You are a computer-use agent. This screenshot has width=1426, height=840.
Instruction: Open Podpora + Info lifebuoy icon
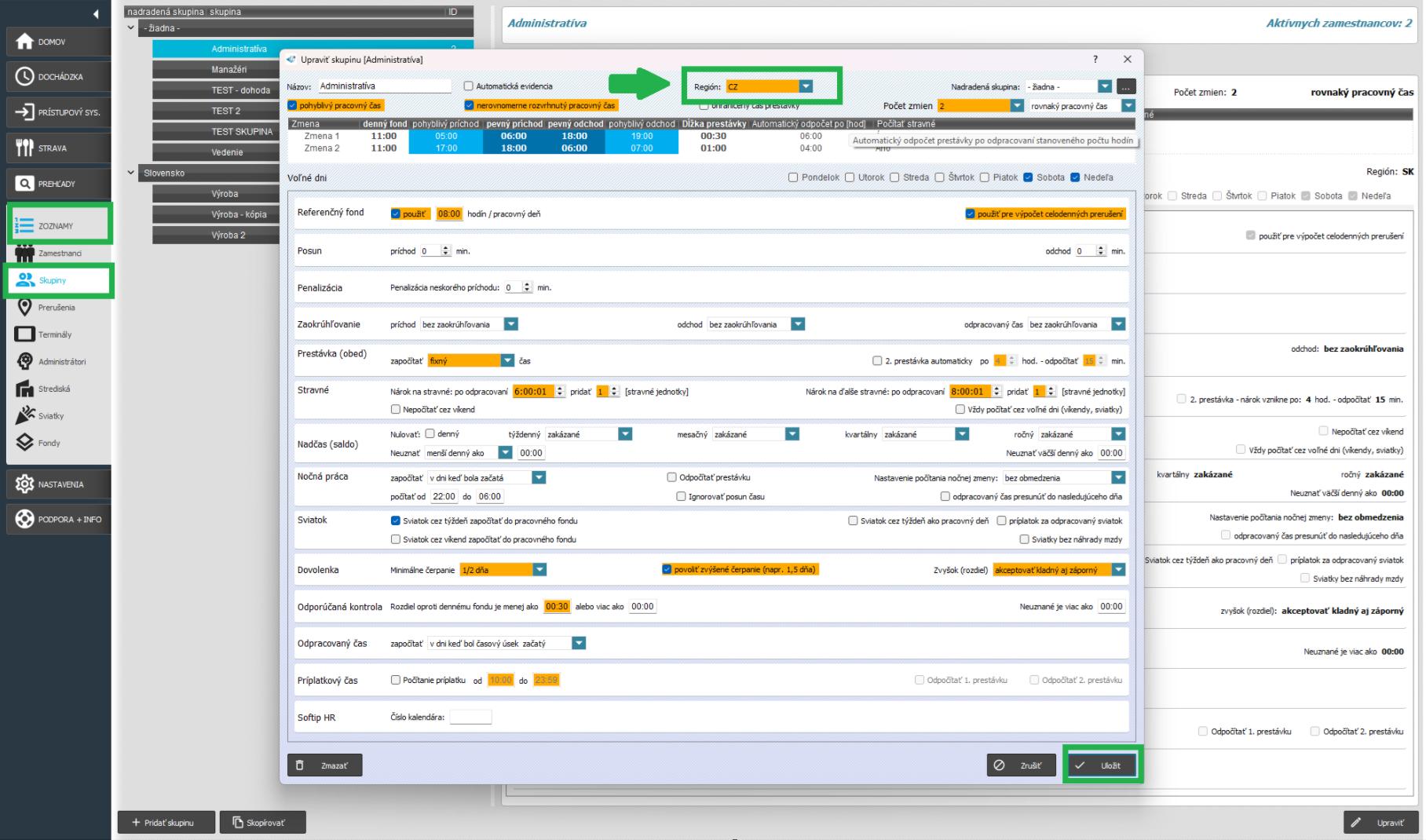[24, 520]
